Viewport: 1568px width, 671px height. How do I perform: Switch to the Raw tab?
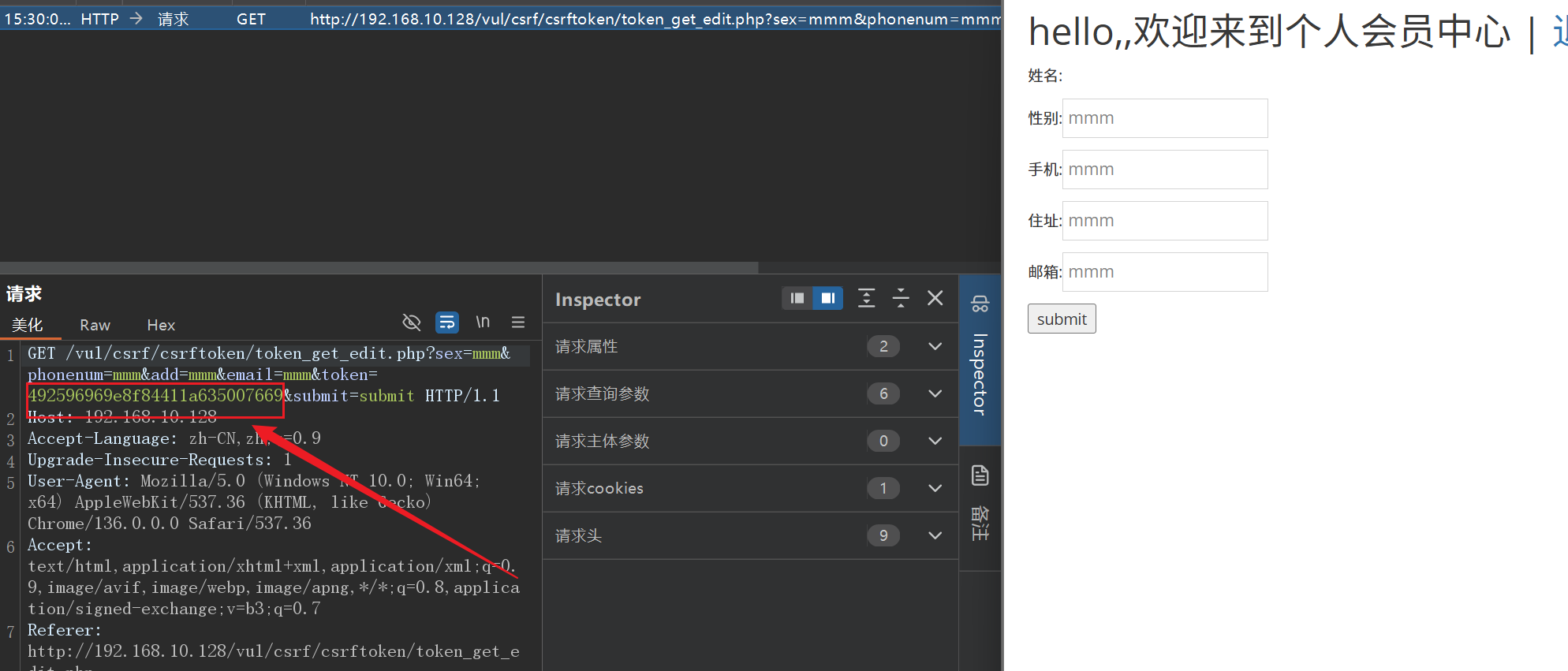pyautogui.click(x=95, y=325)
